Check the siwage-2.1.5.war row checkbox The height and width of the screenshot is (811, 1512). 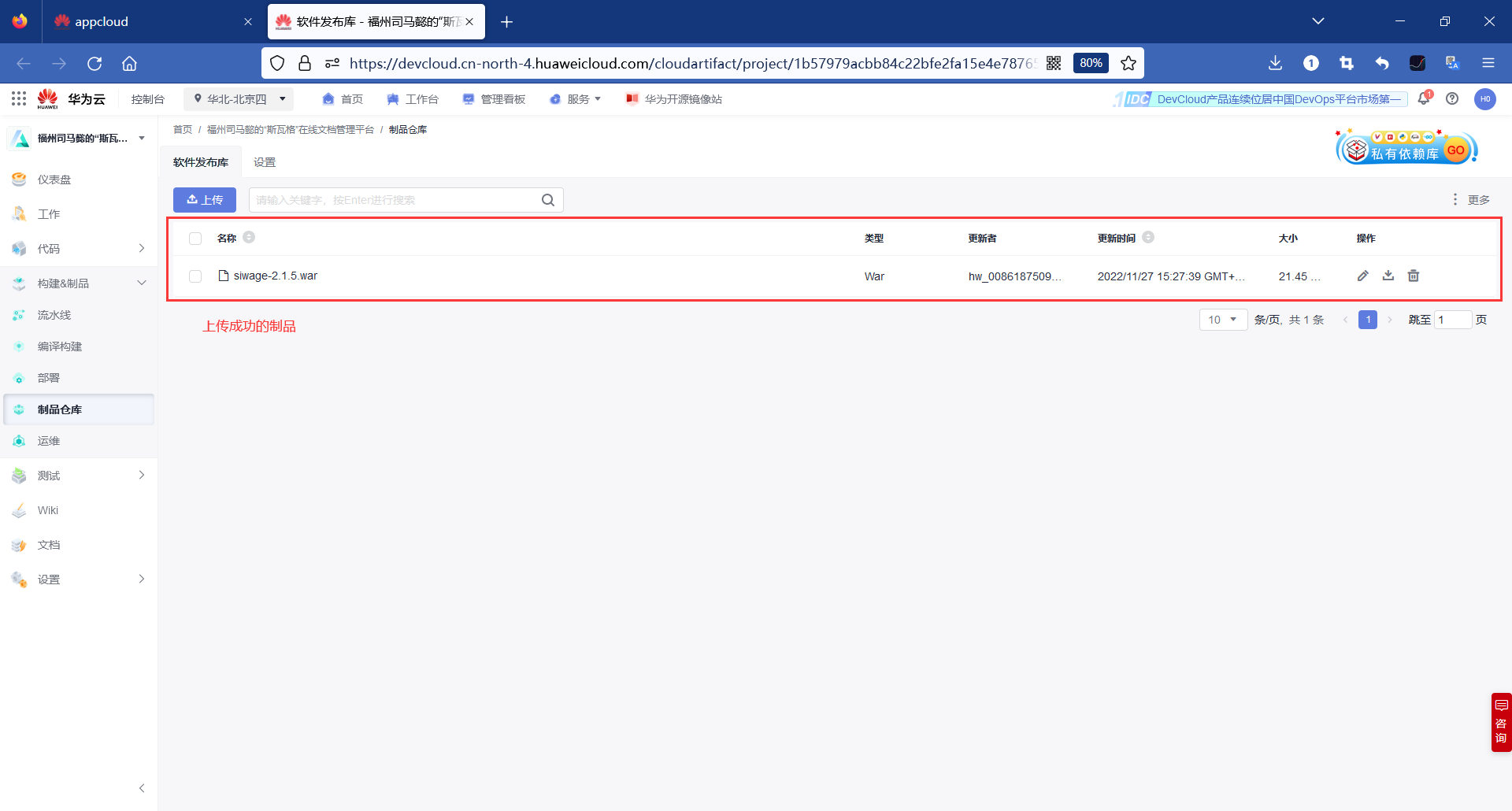[x=195, y=276]
